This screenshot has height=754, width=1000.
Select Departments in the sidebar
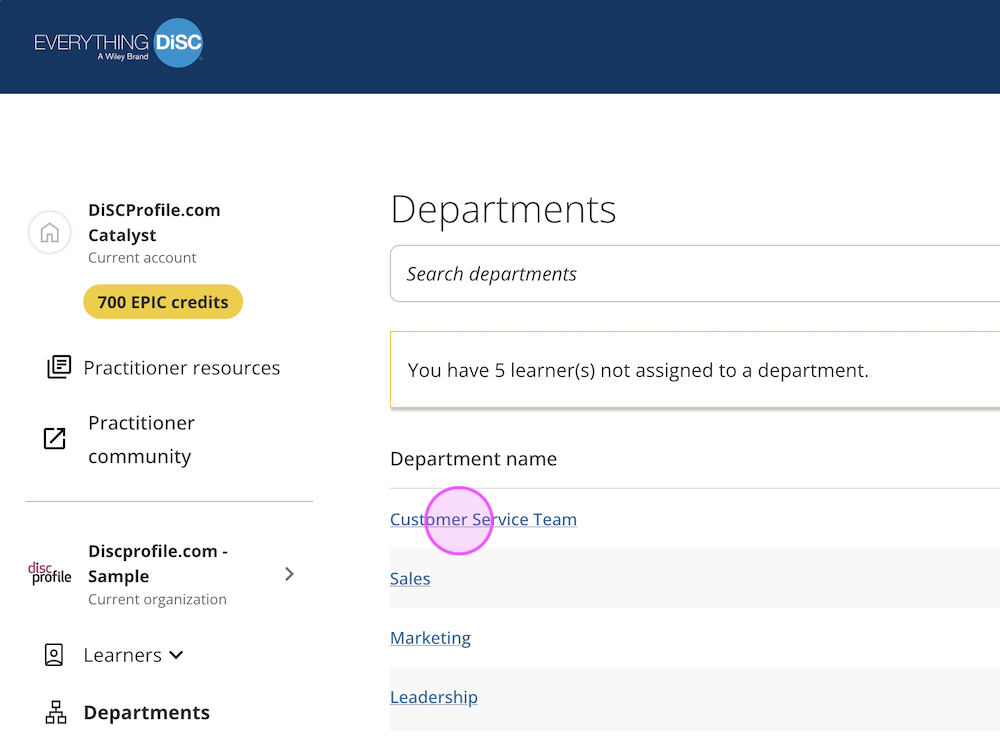147,713
